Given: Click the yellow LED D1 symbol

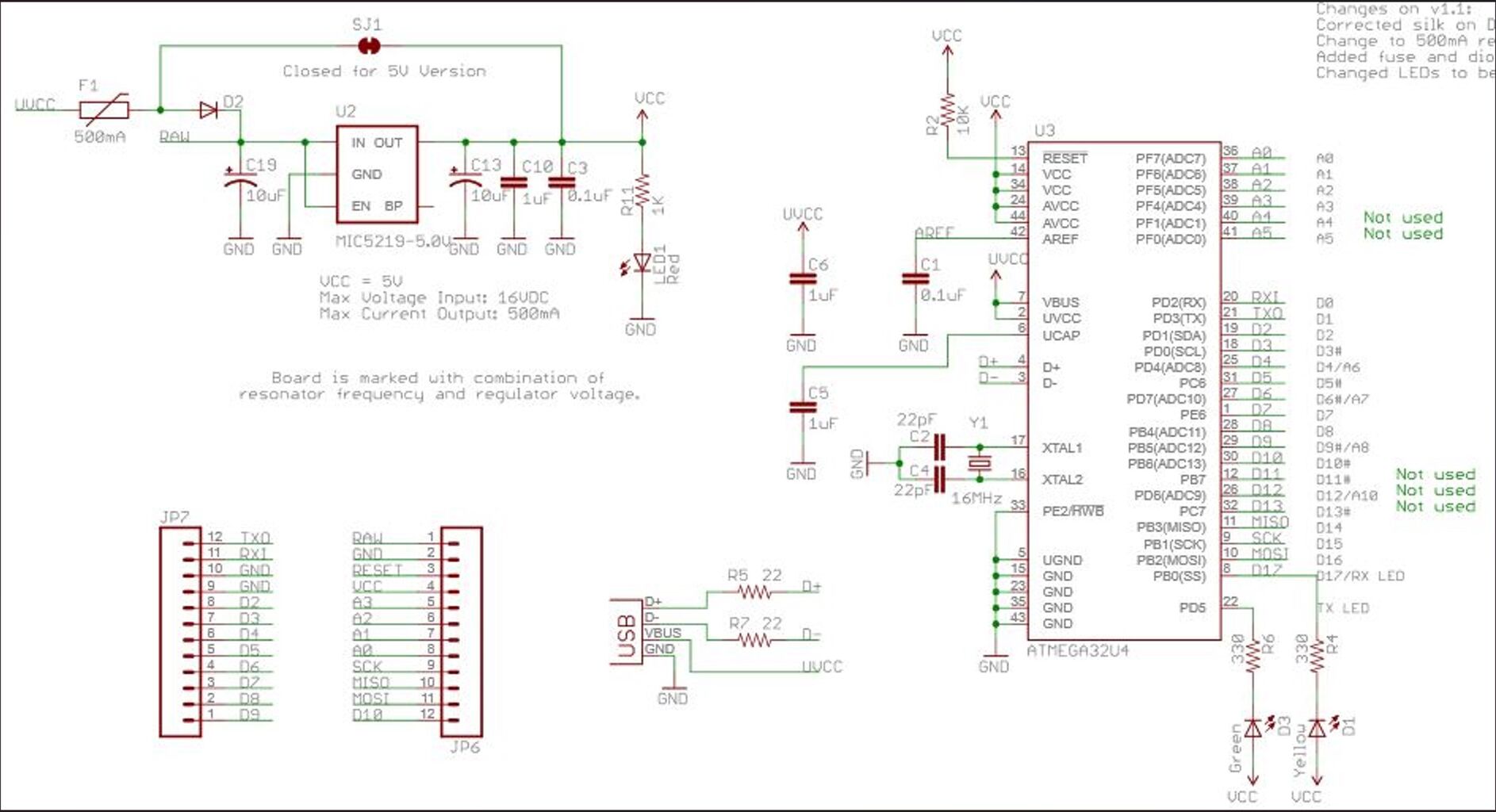Looking at the screenshot, I should click(1316, 728).
